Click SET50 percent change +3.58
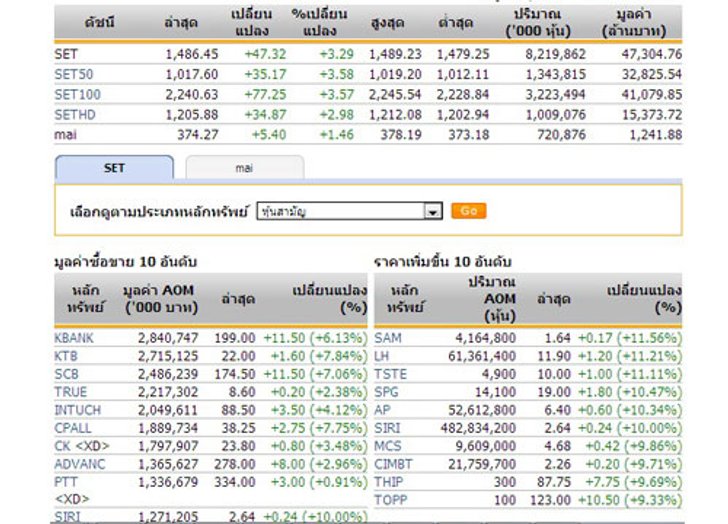The width and height of the screenshot is (728, 524). [x=337, y=74]
